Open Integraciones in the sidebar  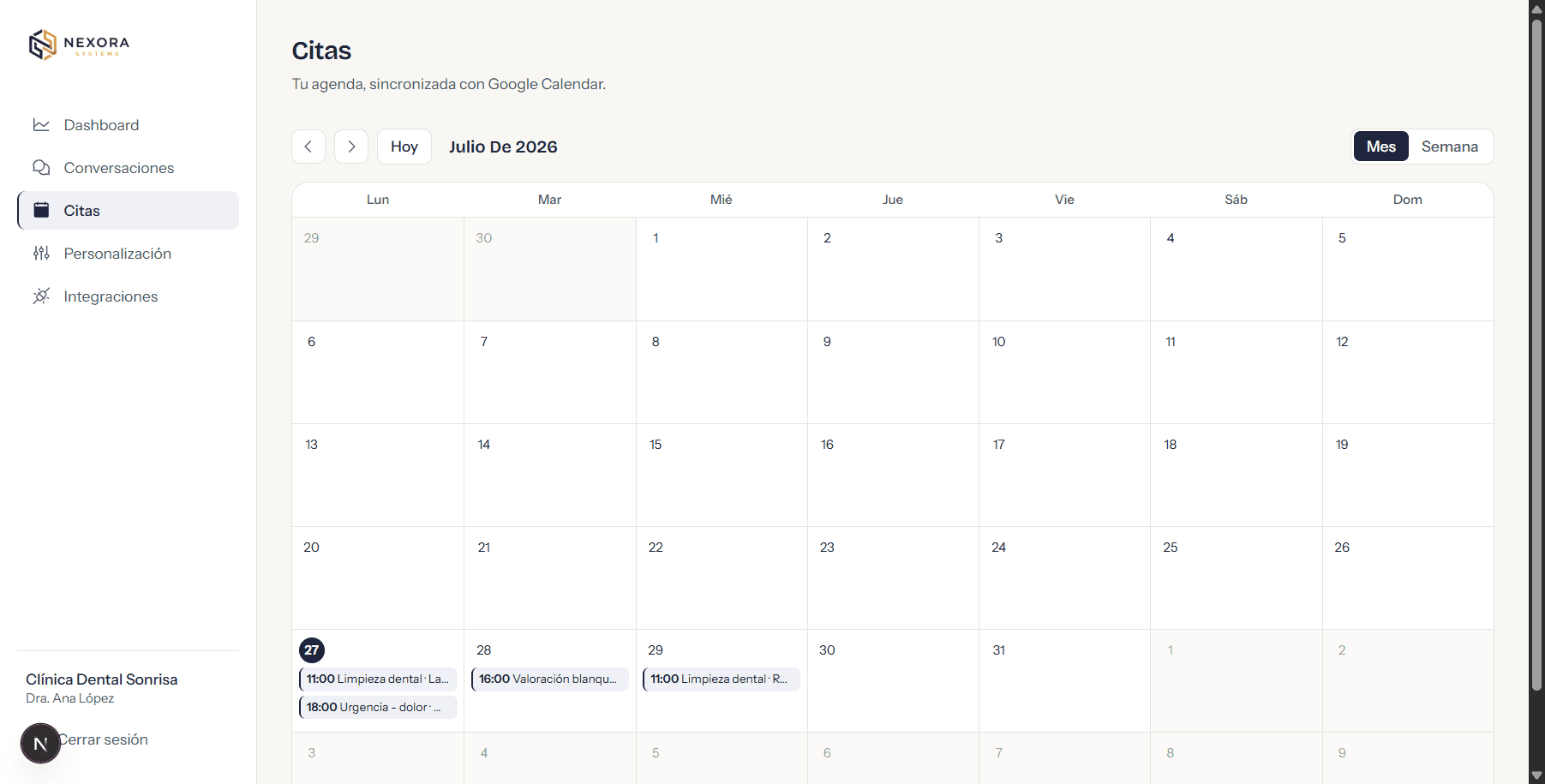click(128, 296)
